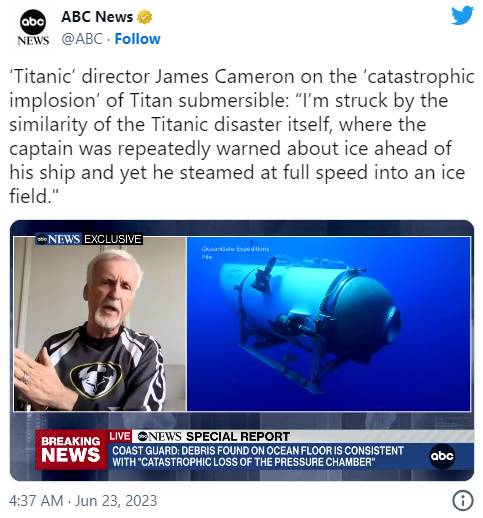Screen dimensions: 483x518
Task: Click the tweet text about James Cameron
Action: click(241, 136)
